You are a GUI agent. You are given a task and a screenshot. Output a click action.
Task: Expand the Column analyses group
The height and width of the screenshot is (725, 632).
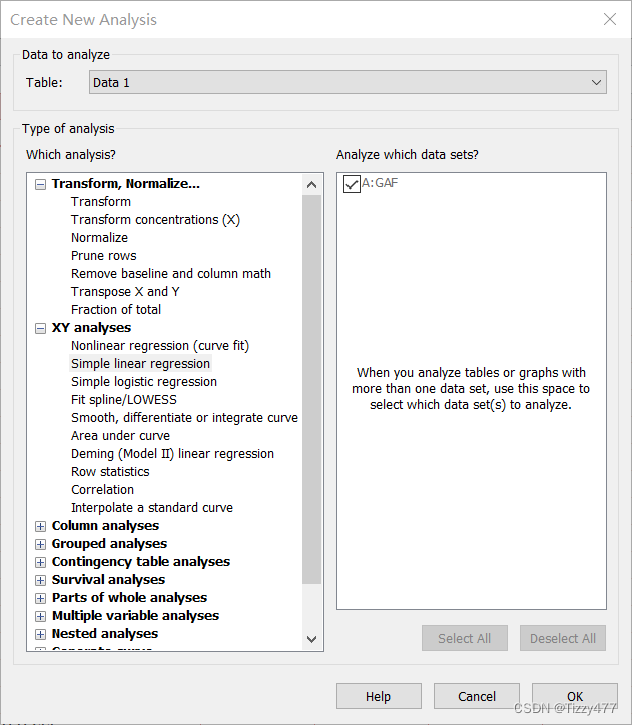coord(41,526)
